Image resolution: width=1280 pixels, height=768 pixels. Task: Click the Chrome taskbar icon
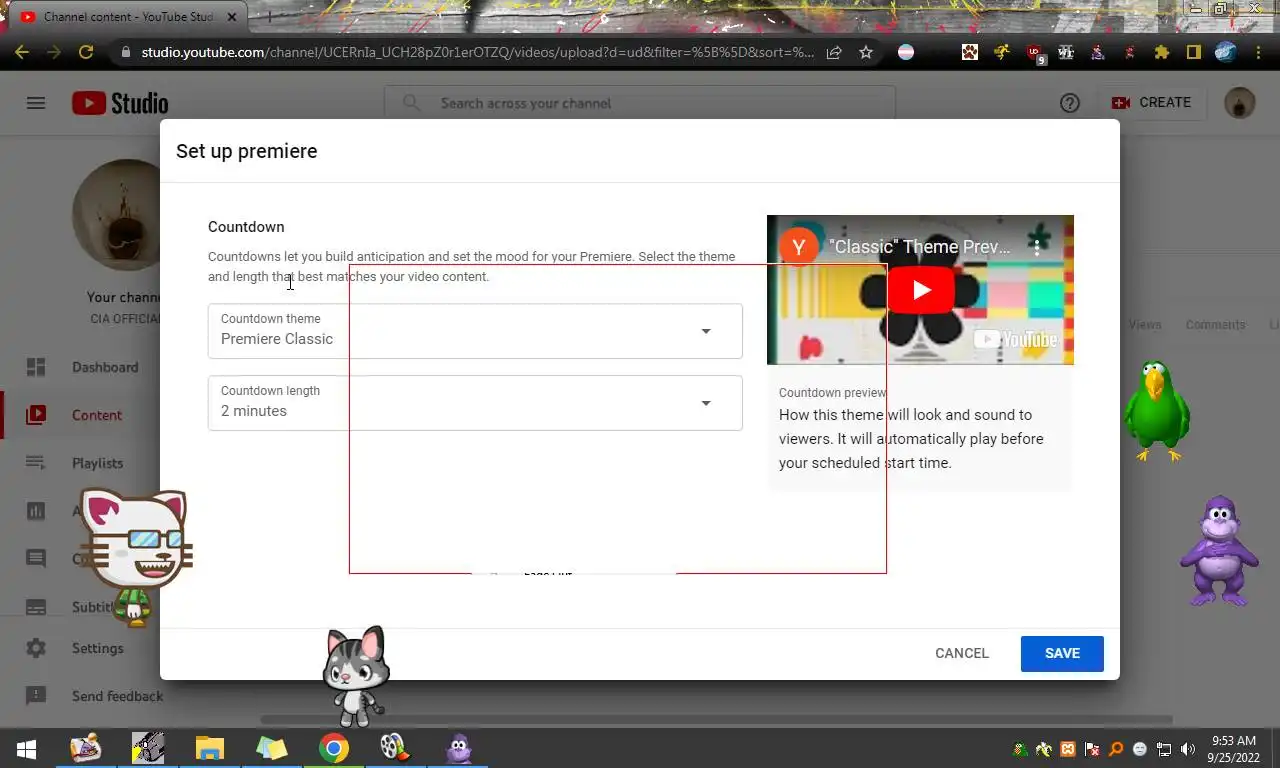click(x=334, y=748)
